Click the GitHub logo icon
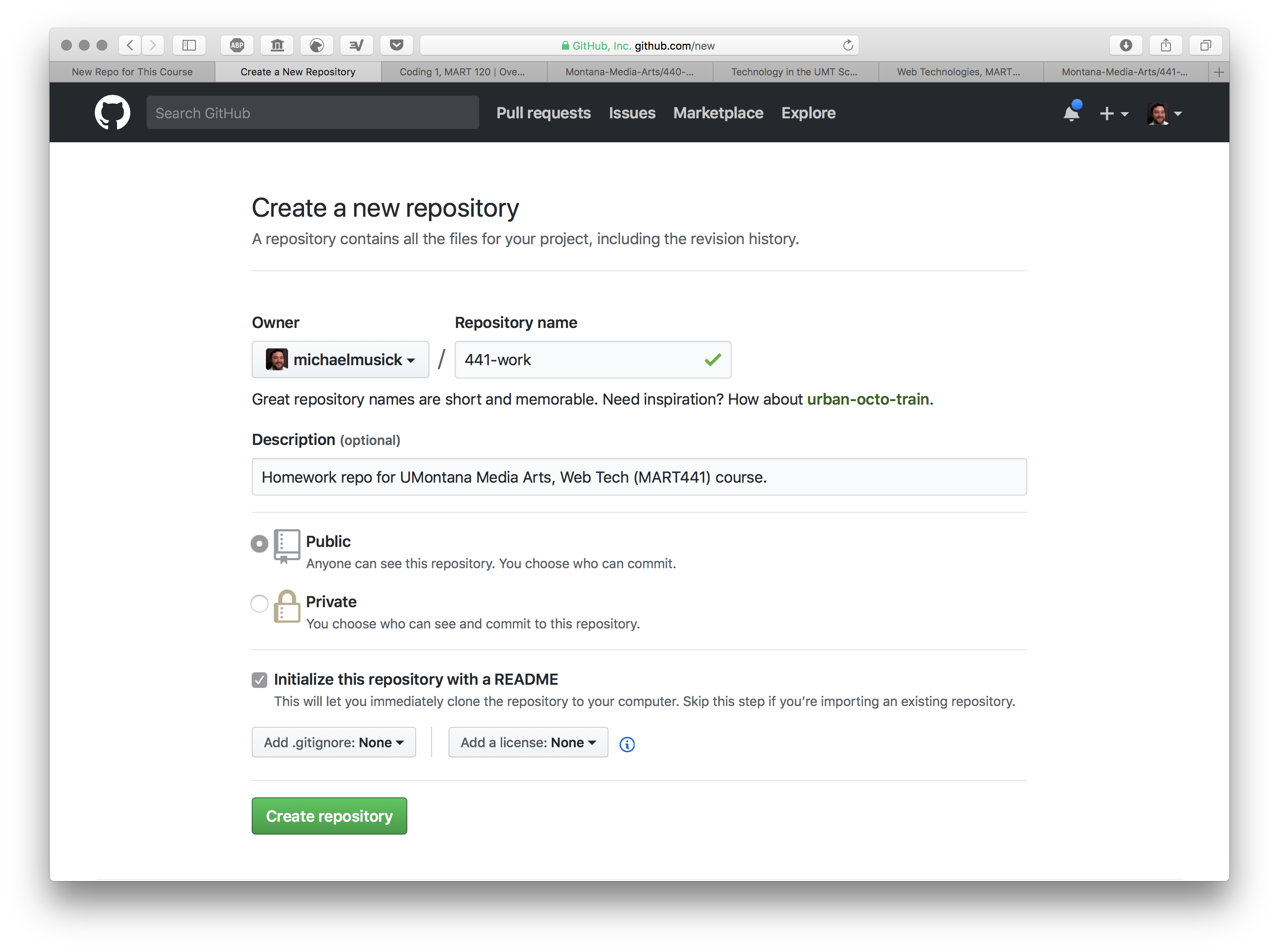Image resolution: width=1279 pixels, height=952 pixels. tap(112, 112)
